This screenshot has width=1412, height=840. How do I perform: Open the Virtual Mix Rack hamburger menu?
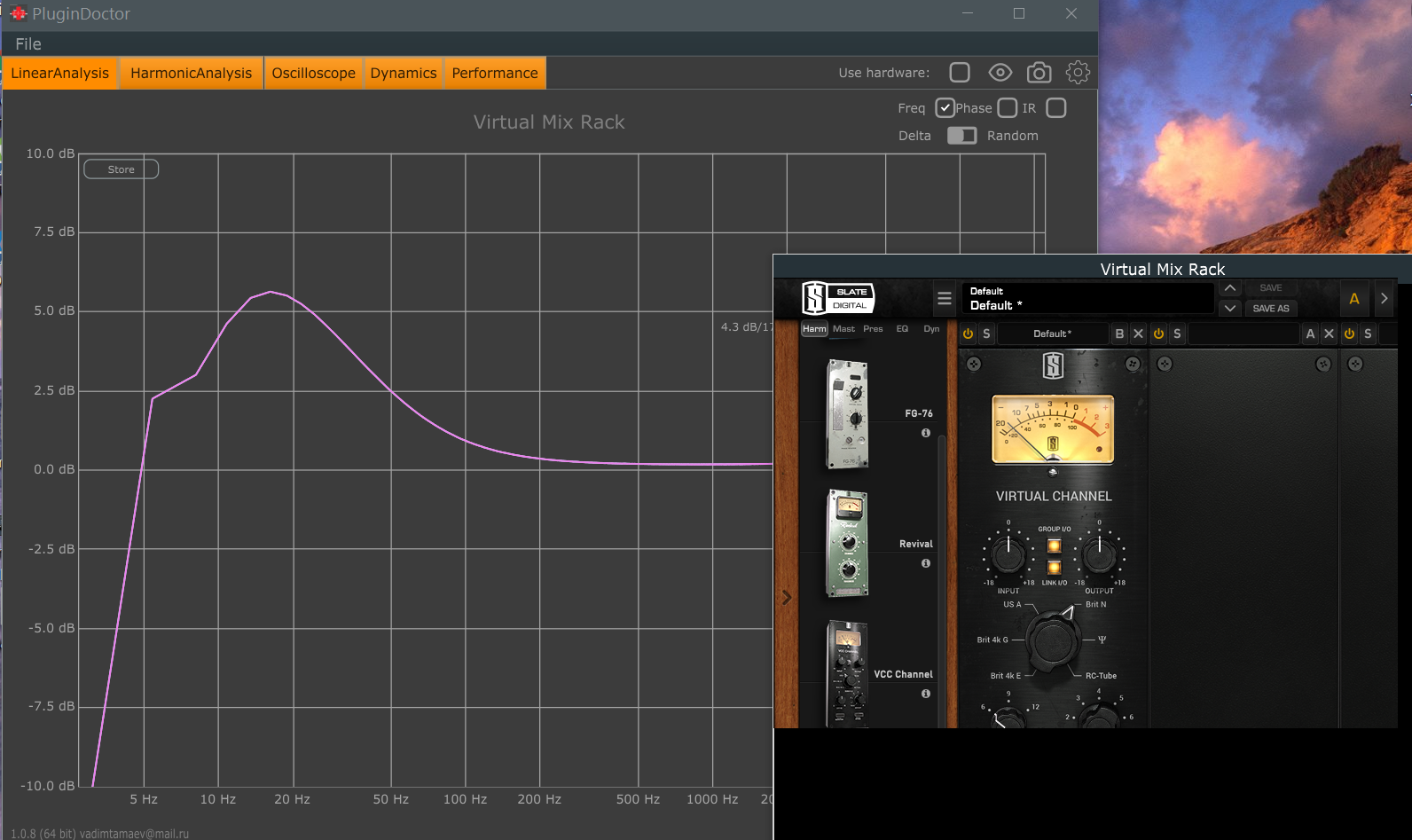click(945, 298)
